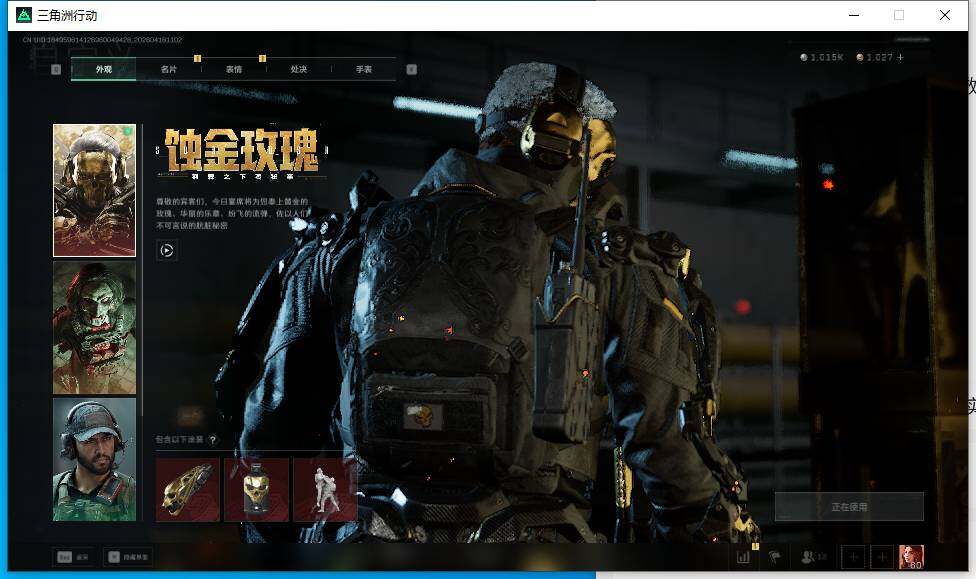Click the Esc 返回 back button

pyautogui.click(x=73, y=557)
